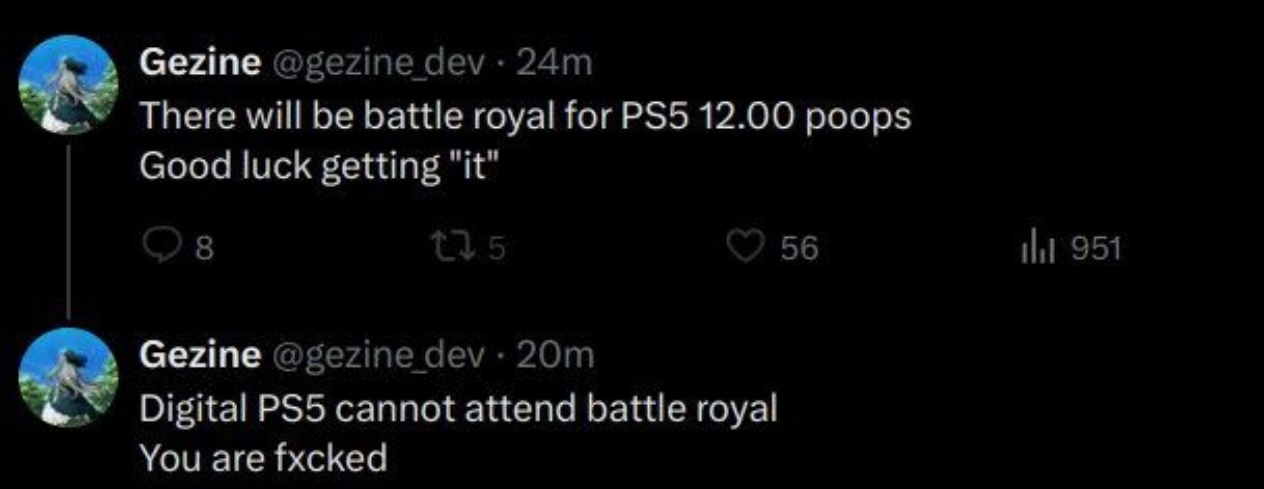This screenshot has width=1264, height=489.
Task: Open Gezine's avatar on the 24m tweet
Action: point(70,85)
